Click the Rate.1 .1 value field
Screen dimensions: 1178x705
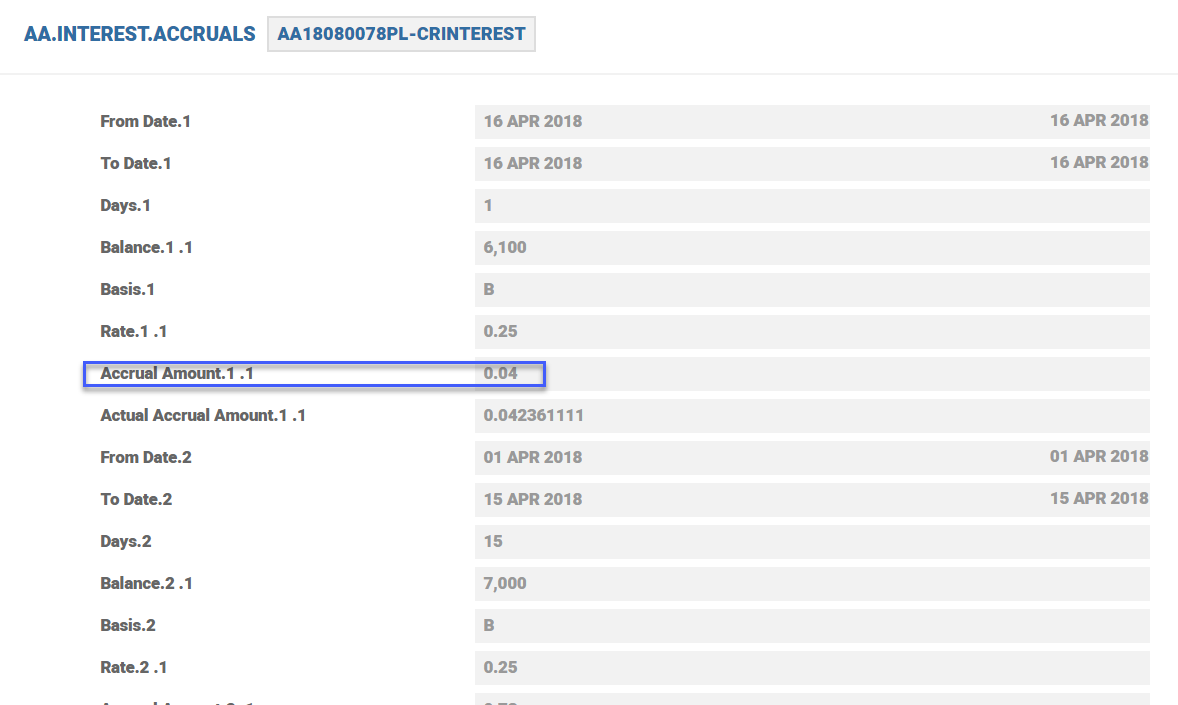pos(811,331)
